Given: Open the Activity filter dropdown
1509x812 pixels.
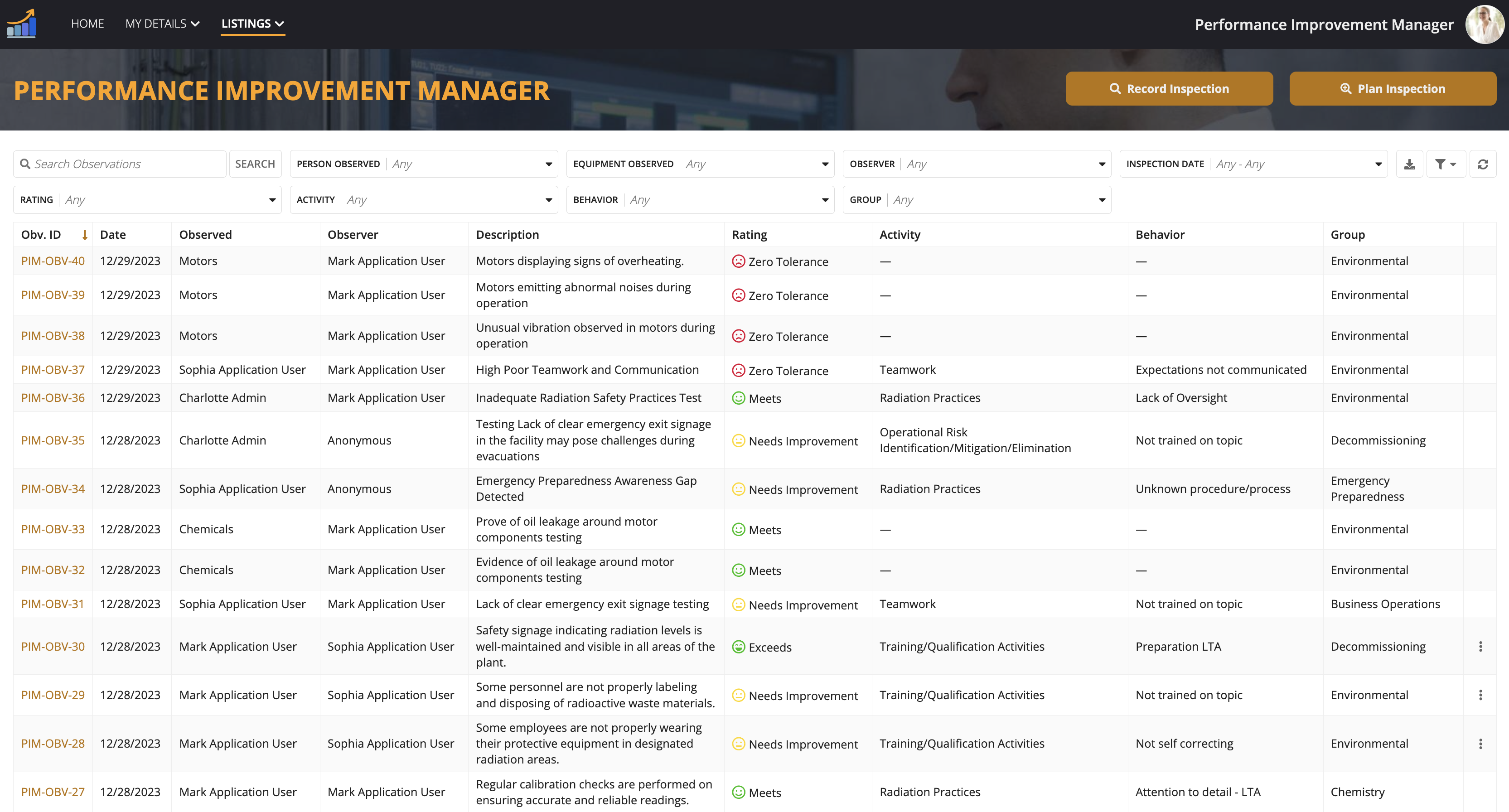Looking at the screenshot, I should coord(424,200).
